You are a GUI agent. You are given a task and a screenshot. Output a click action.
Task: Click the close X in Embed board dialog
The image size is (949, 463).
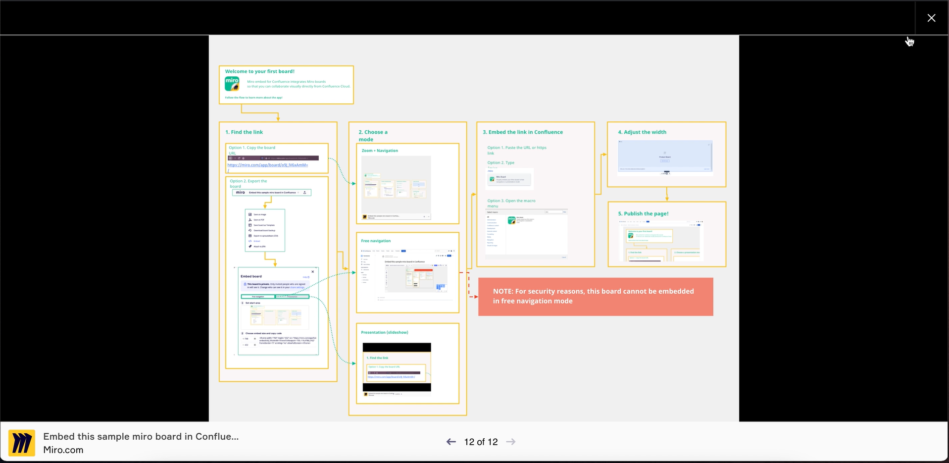point(313,272)
